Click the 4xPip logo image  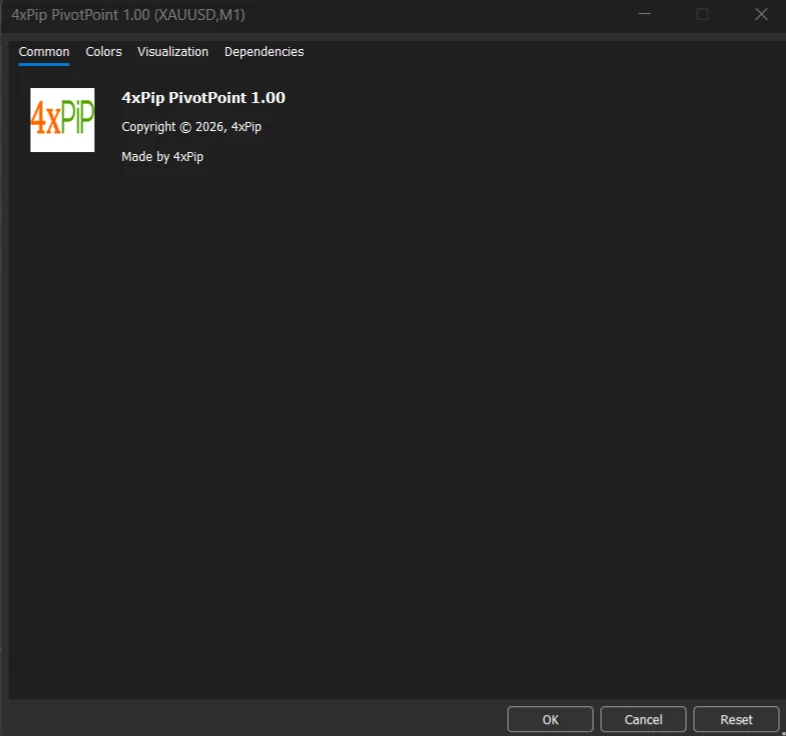(x=62, y=120)
